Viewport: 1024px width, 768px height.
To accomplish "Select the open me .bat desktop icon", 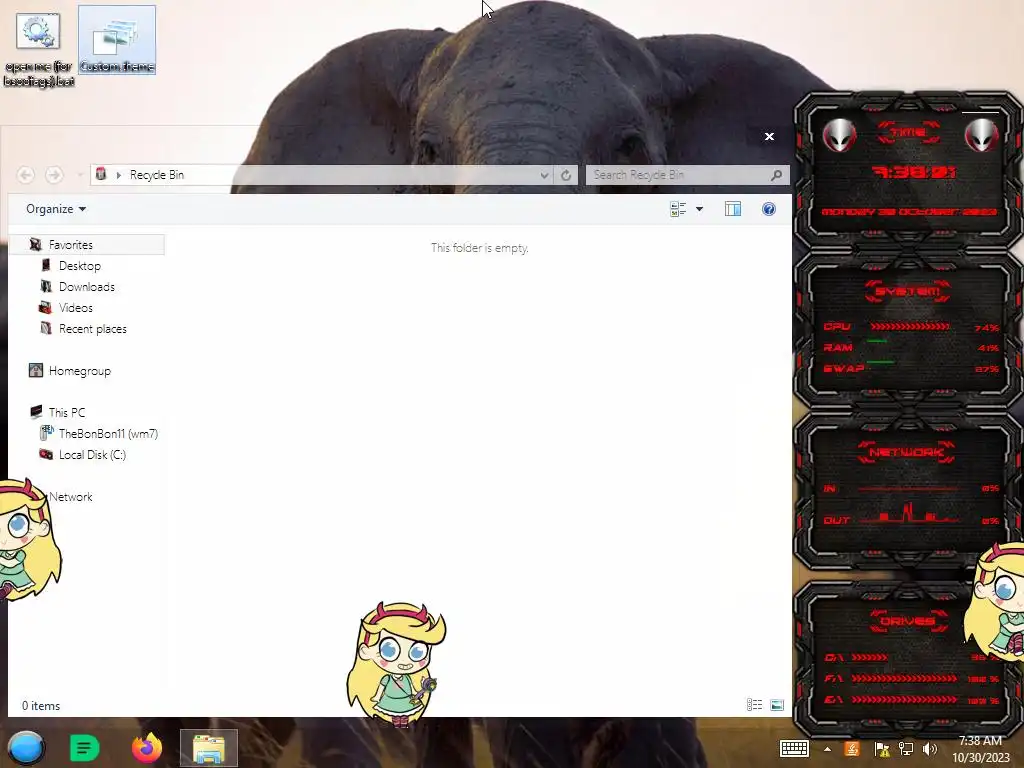I will pyautogui.click(x=39, y=50).
